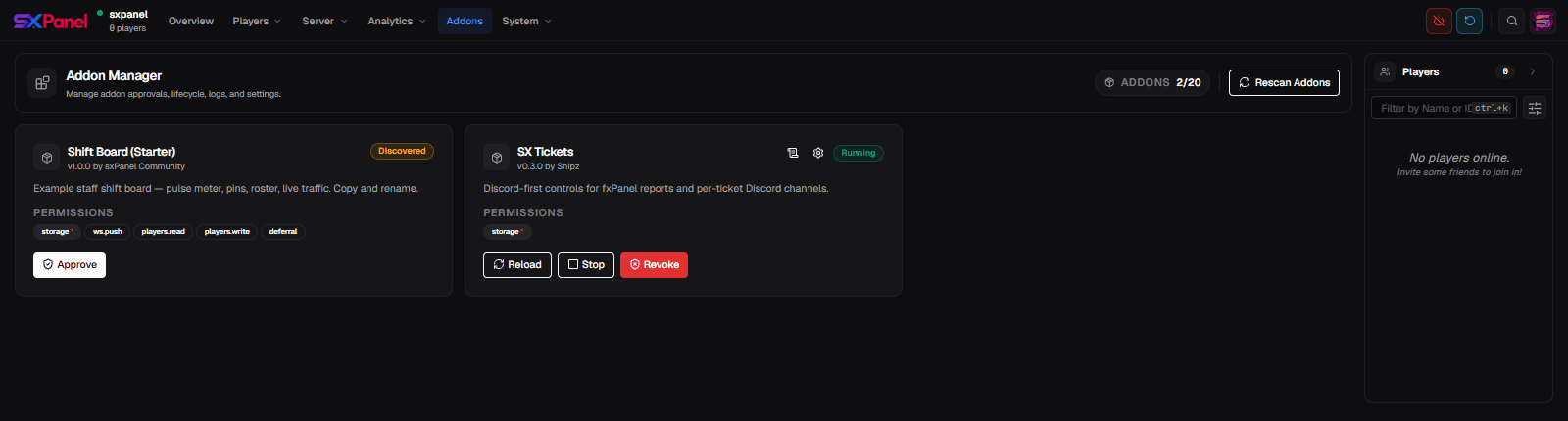Click the red power-off icon button

tap(1439, 21)
